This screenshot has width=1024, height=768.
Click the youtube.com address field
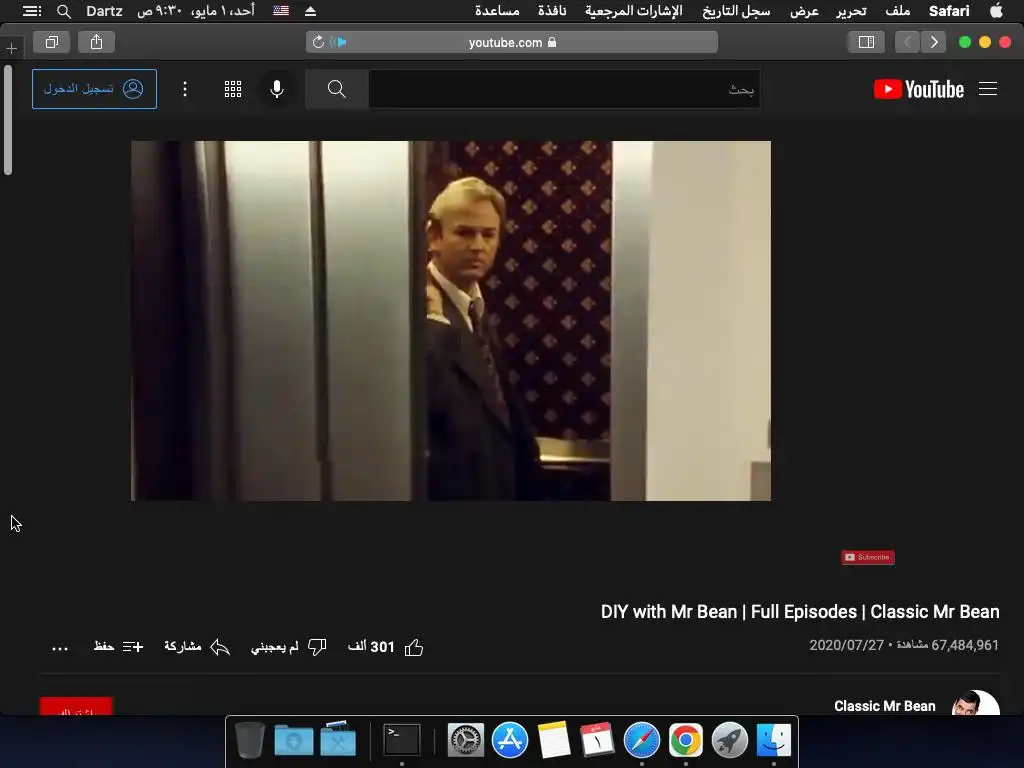(512, 42)
